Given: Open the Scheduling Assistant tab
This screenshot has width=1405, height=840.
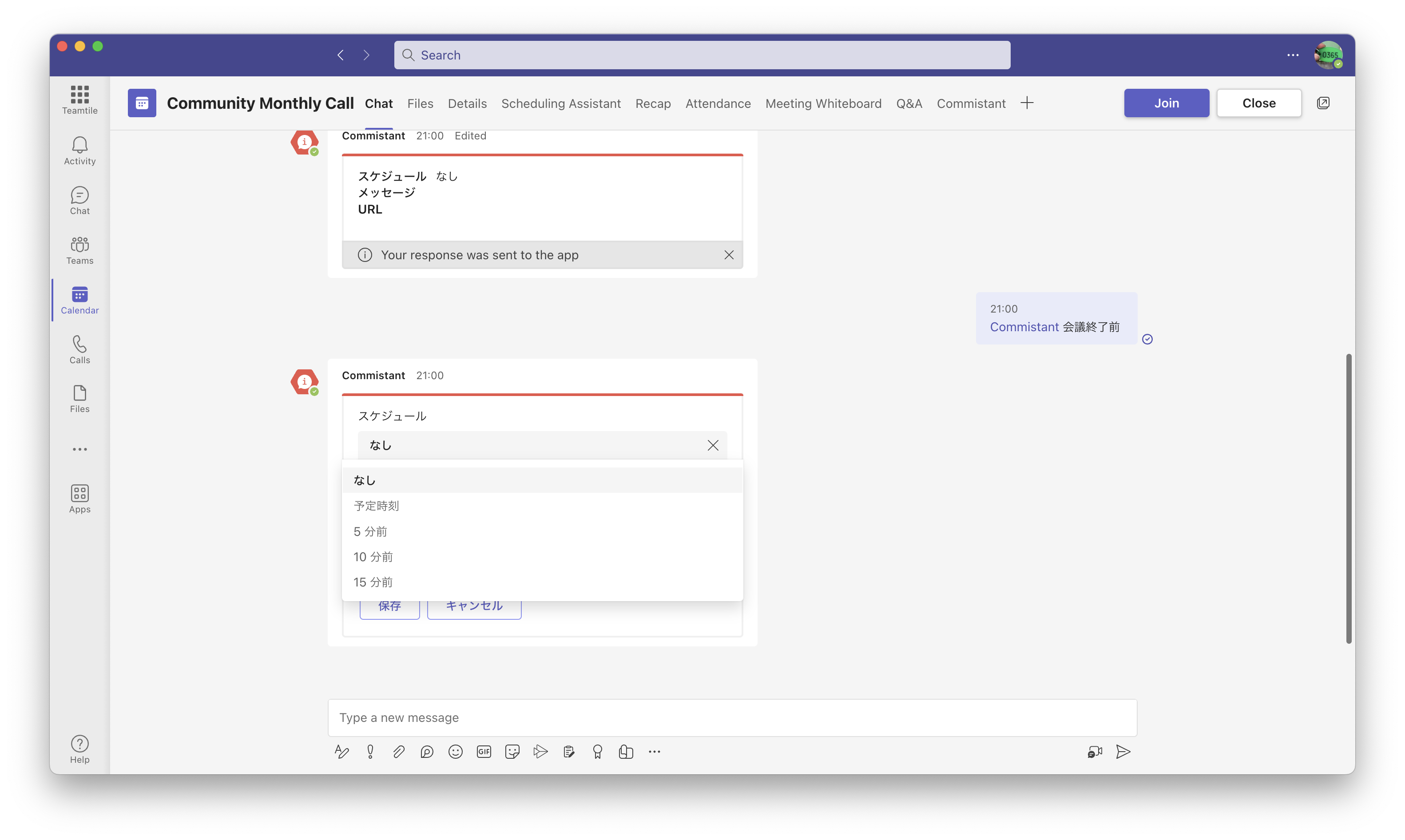Looking at the screenshot, I should coord(560,103).
